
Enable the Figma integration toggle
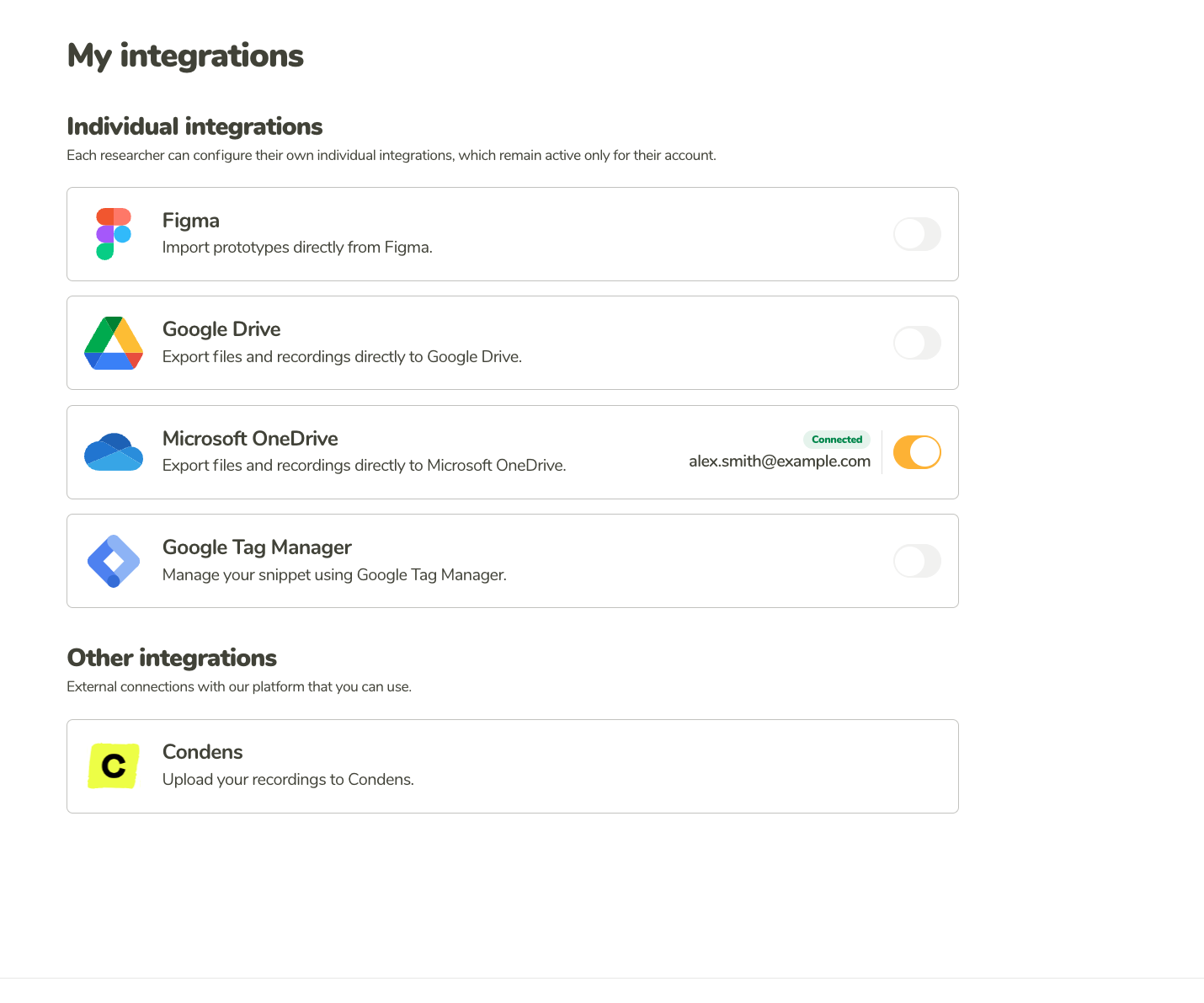[917, 234]
